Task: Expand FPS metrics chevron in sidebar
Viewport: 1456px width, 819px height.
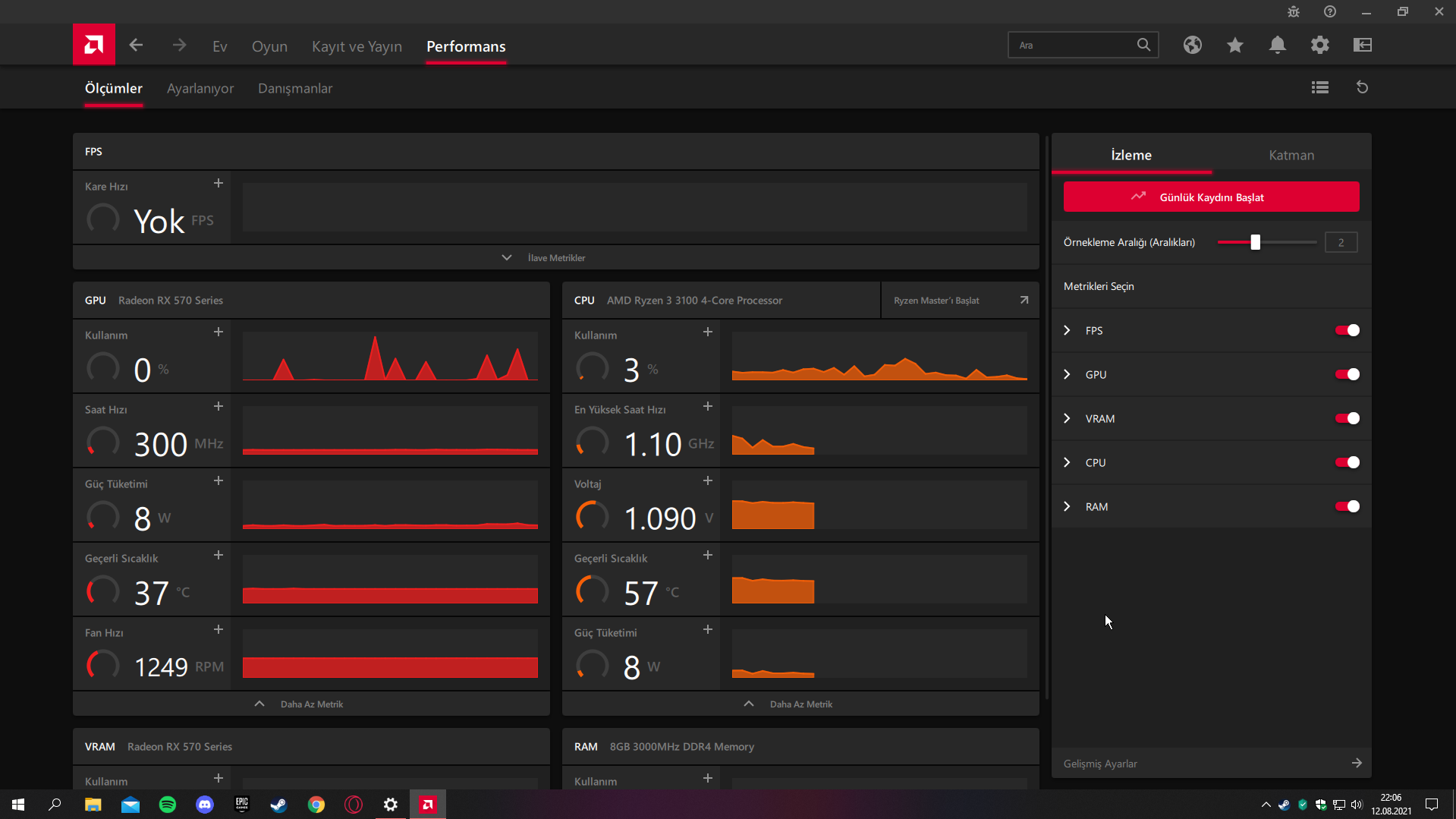Action: (x=1068, y=330)
